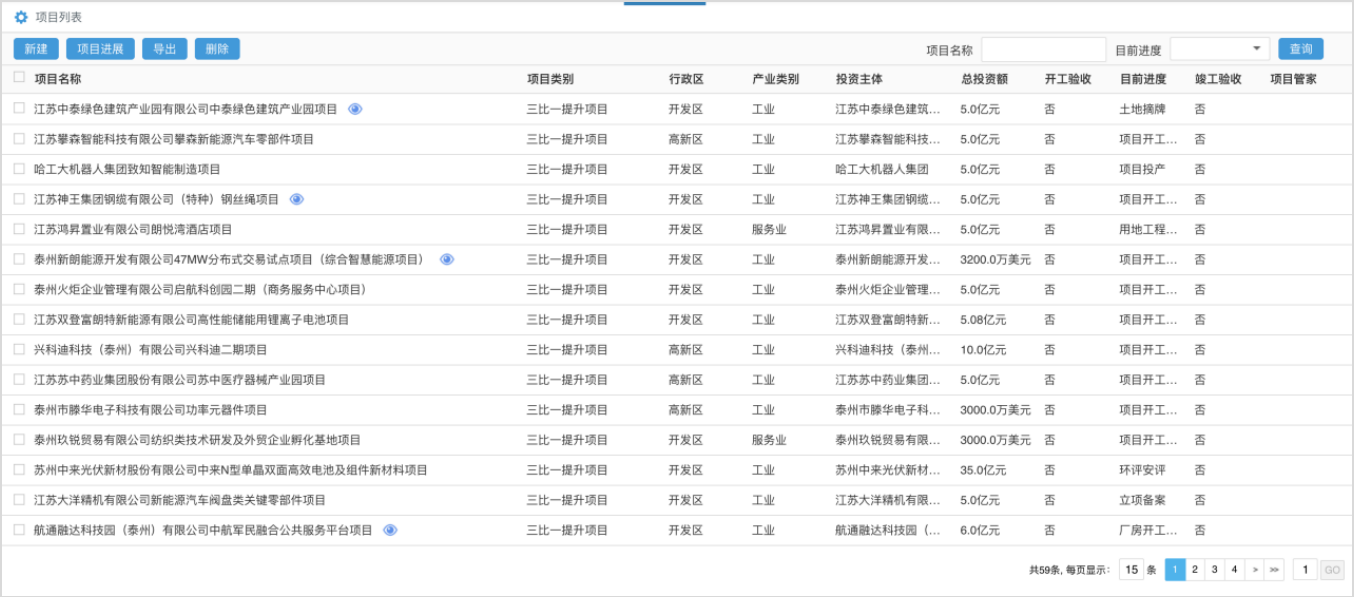Check the 哈工大机器人集团 project row

click(x=19, y=169)
